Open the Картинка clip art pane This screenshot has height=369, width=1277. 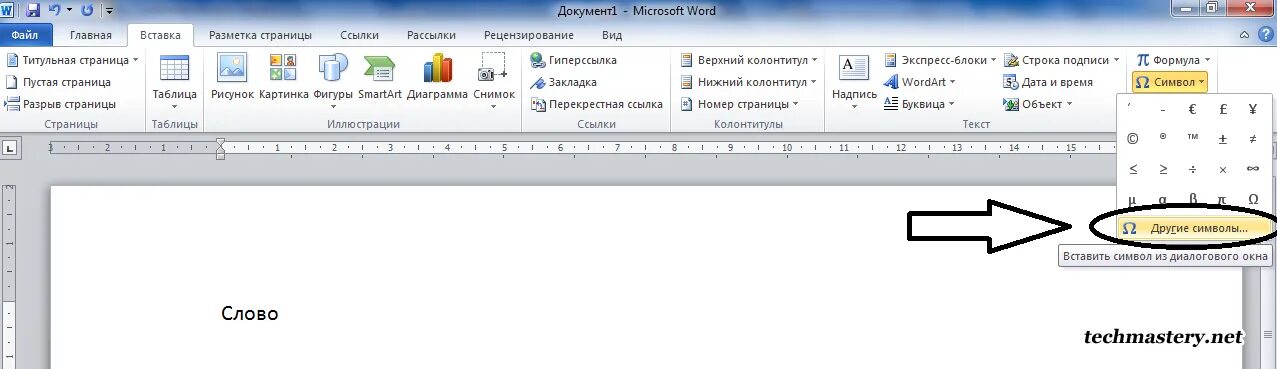click(283, 78)
